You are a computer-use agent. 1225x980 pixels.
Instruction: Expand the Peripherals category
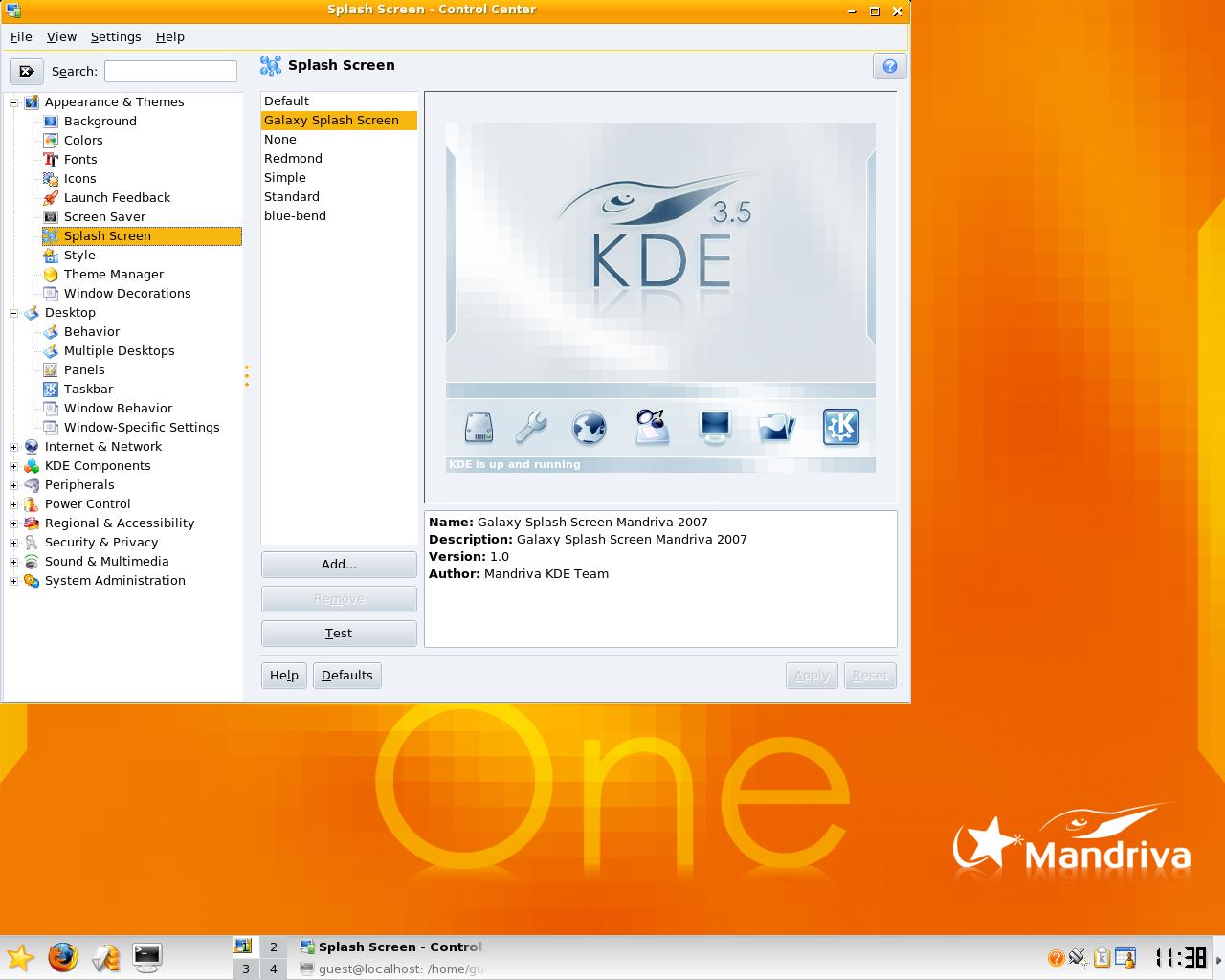coord(14,485)
